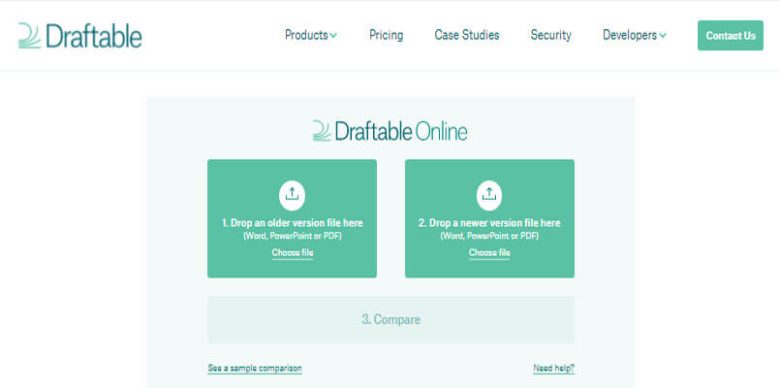Click the Draftable Online logo

click(x=390, y=131)
